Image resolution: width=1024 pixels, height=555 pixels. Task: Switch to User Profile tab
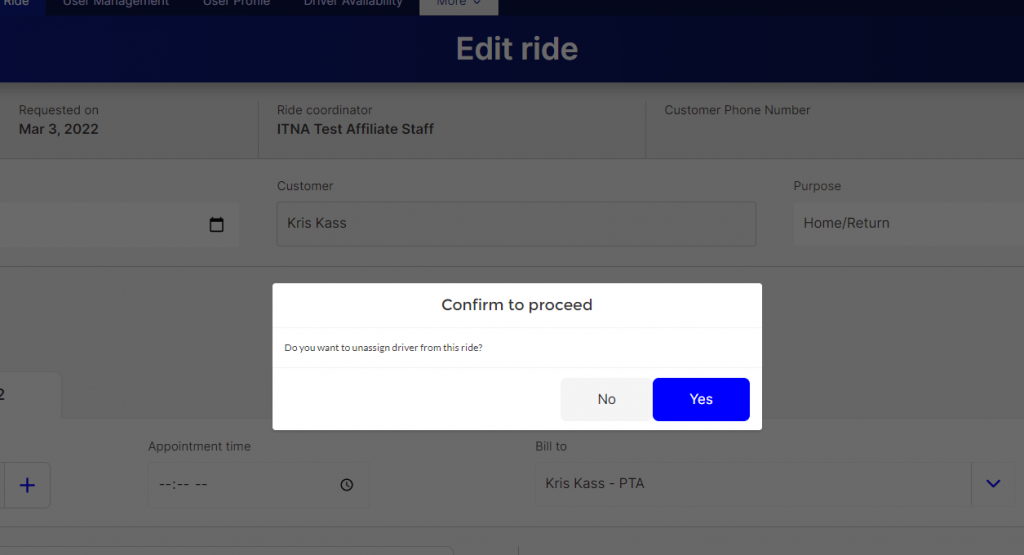coord(236,3)
